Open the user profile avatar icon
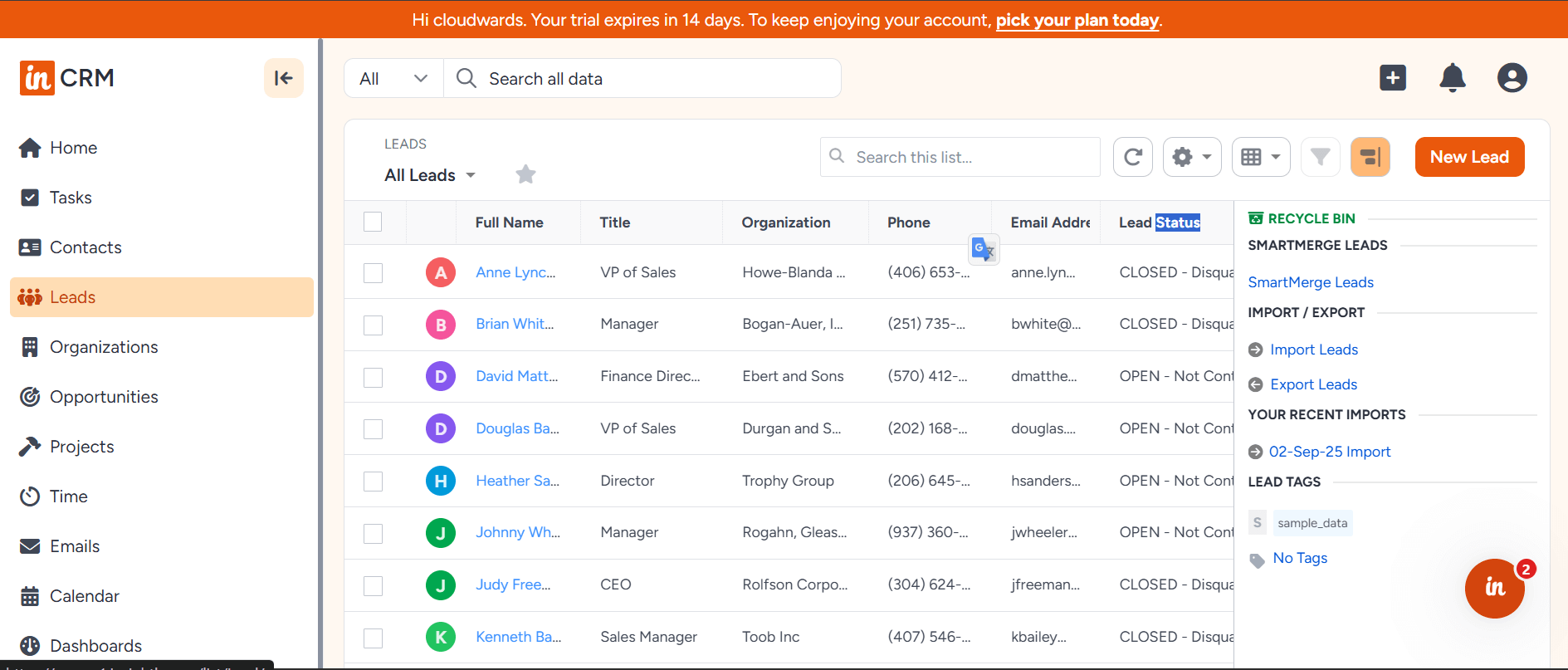Image resolution: width=1568 pixels, height=670 pixels. click(1512, 78)
